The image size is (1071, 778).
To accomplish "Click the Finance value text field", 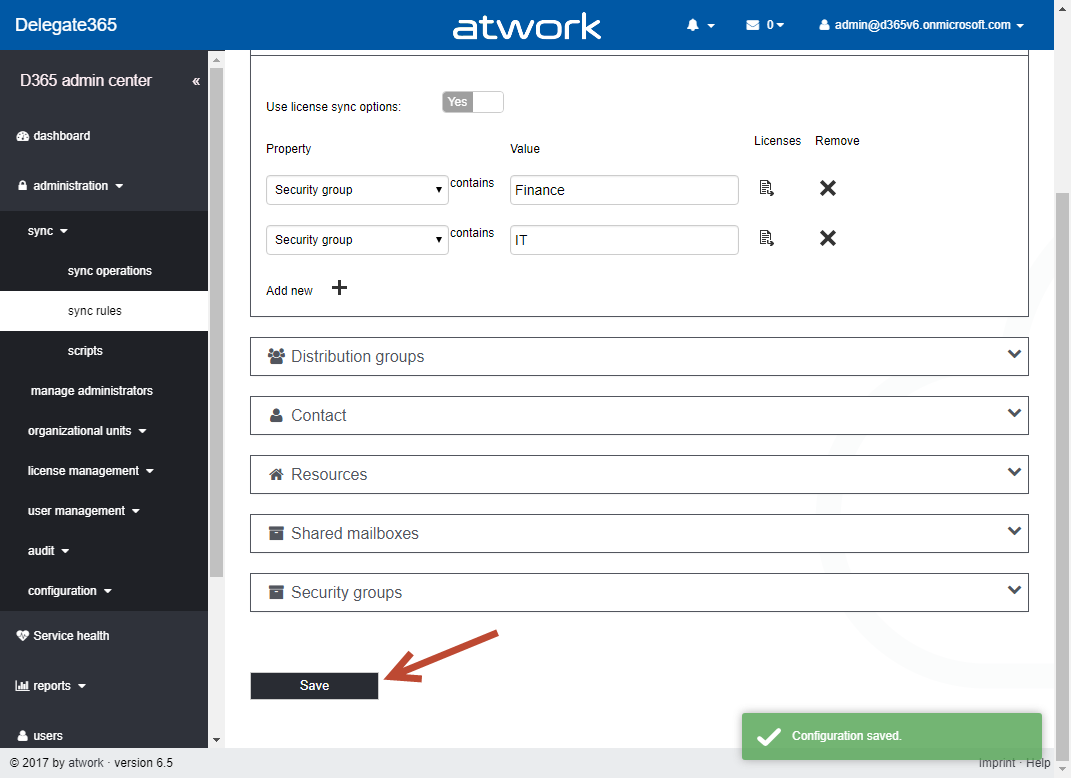I will [624, 190].
